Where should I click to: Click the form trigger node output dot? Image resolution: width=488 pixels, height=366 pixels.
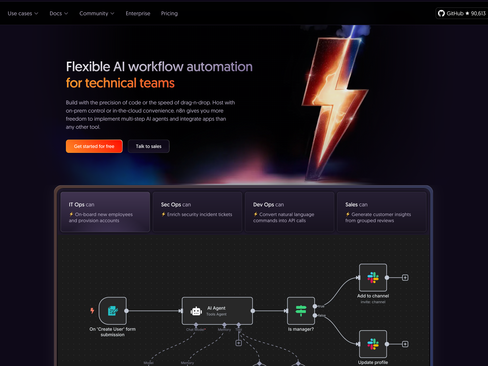126,311
